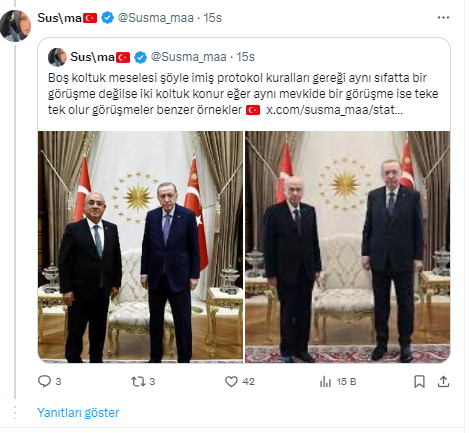The height and width of the screenshot is (433, 469).
Task: Open the left photo with two flags
Action: pos(140,247)
